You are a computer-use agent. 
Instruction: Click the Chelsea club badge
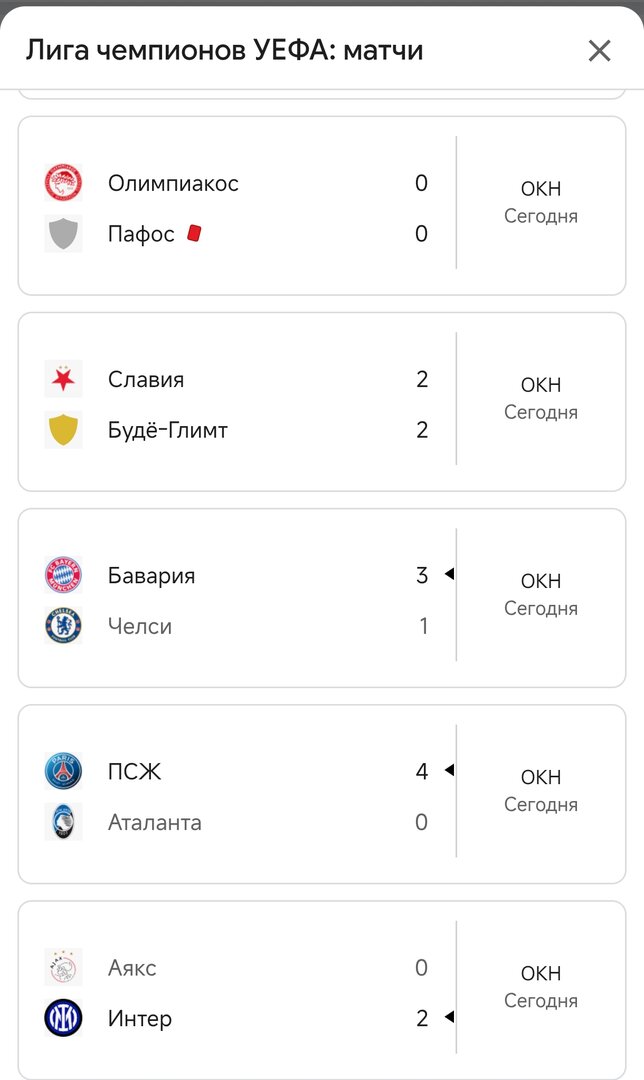(x=63, y=625)
